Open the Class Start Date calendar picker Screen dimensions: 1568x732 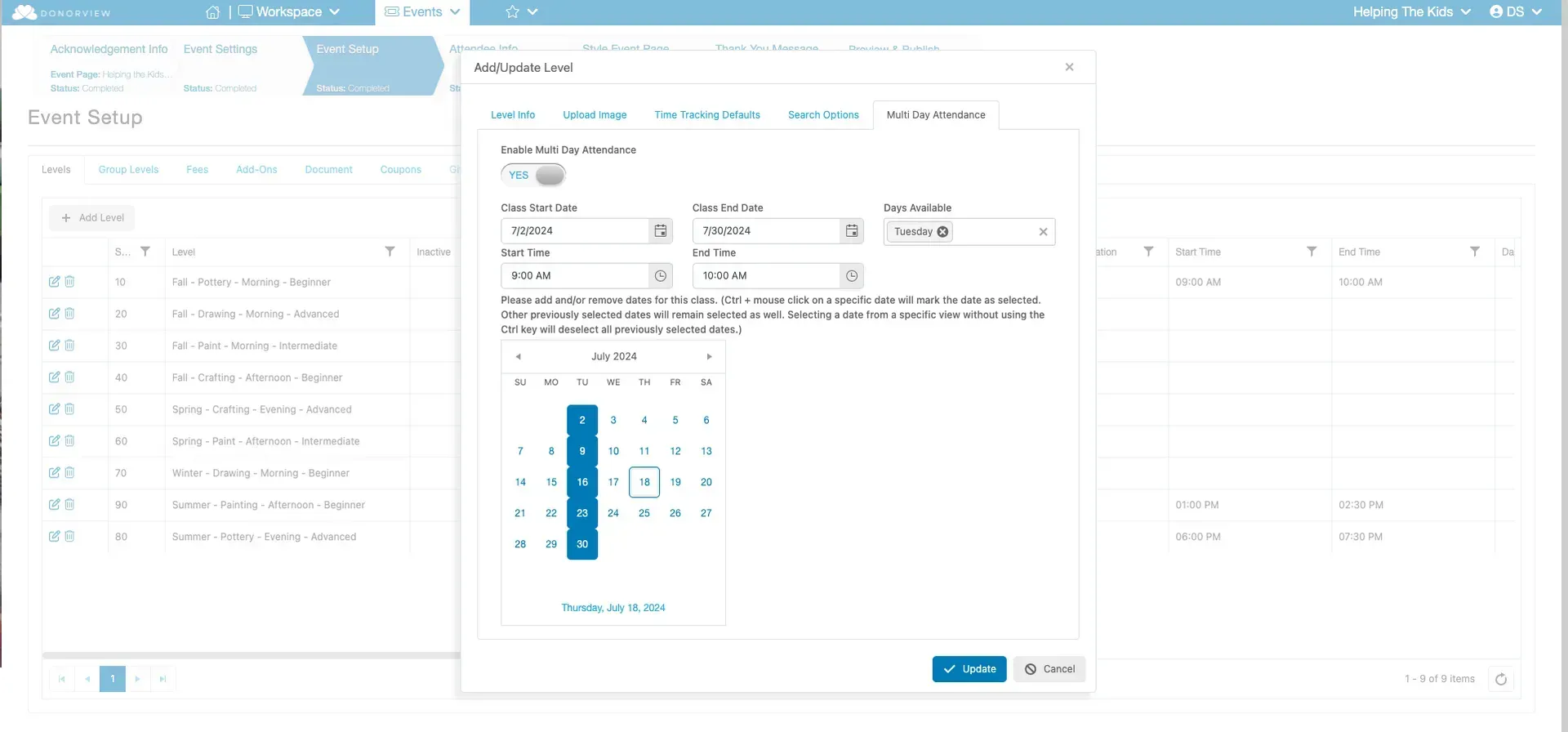[661, 231]
